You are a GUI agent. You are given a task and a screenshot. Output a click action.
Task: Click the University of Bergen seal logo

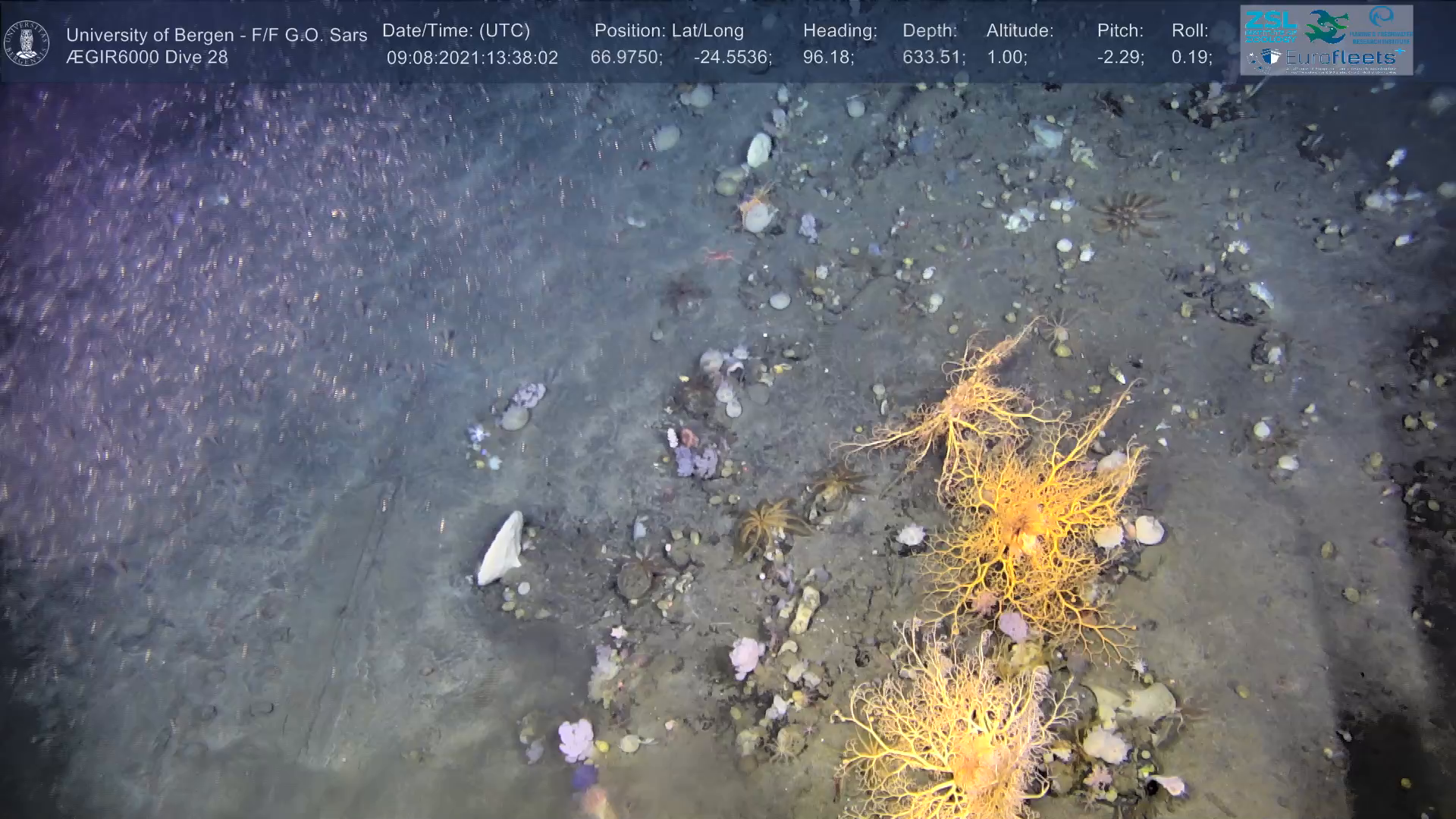click(x=27, y=42)
